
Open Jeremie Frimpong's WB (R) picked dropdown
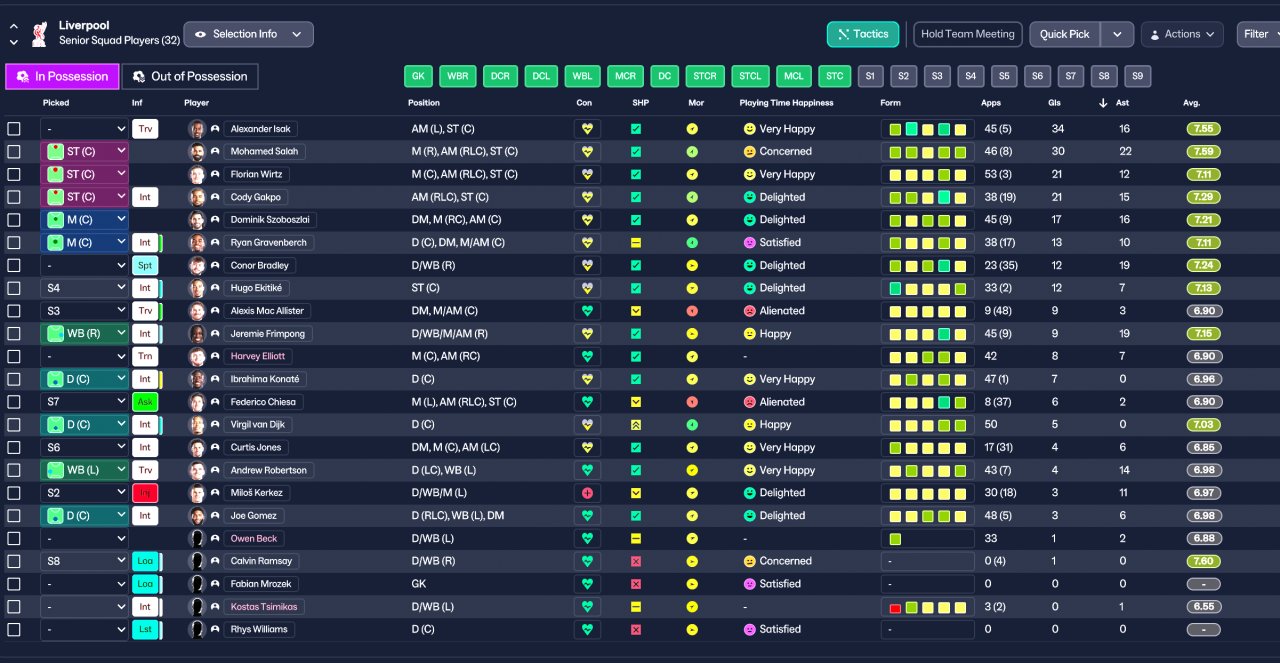(85, 334)
